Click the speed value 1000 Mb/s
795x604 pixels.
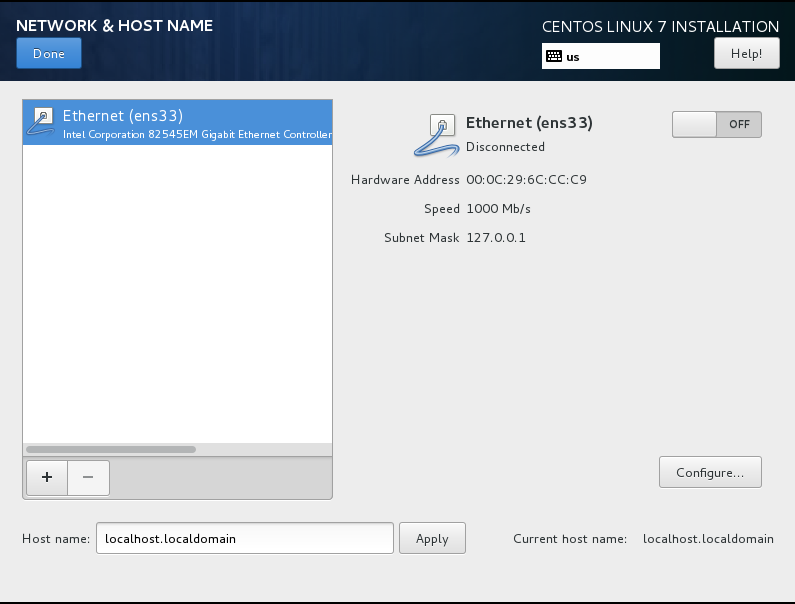coord(498,209)
